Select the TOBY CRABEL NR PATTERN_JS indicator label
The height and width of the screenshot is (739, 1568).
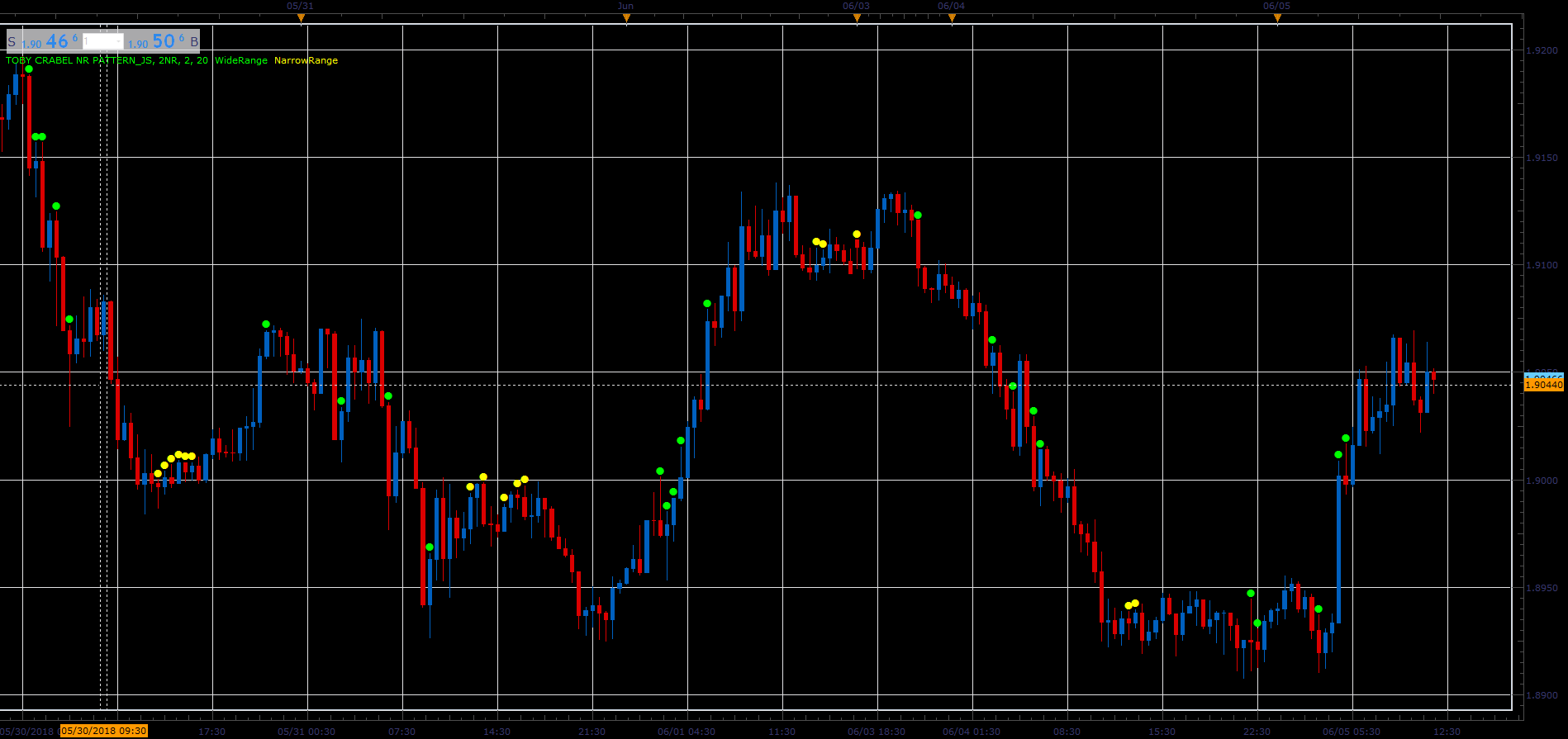click(107, 60)
